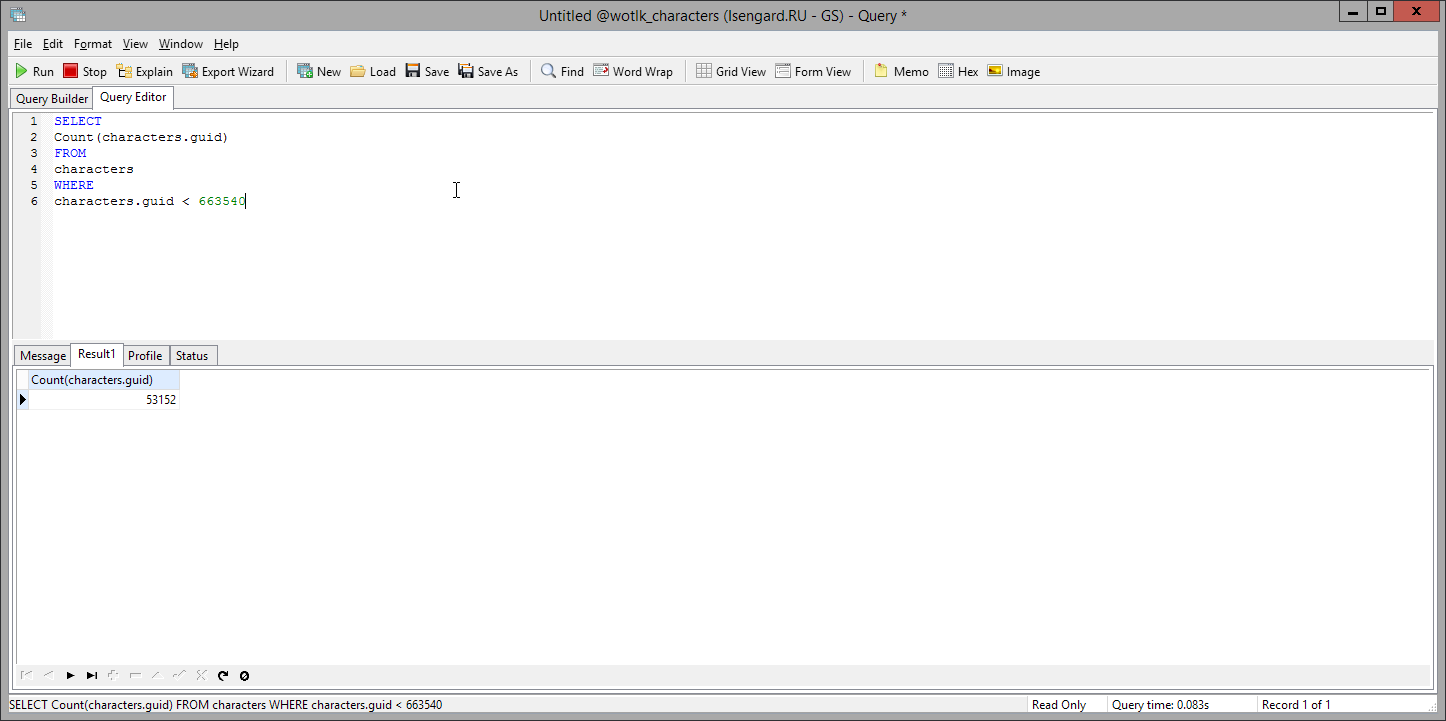Open the View menu

(x=135, y=44)
